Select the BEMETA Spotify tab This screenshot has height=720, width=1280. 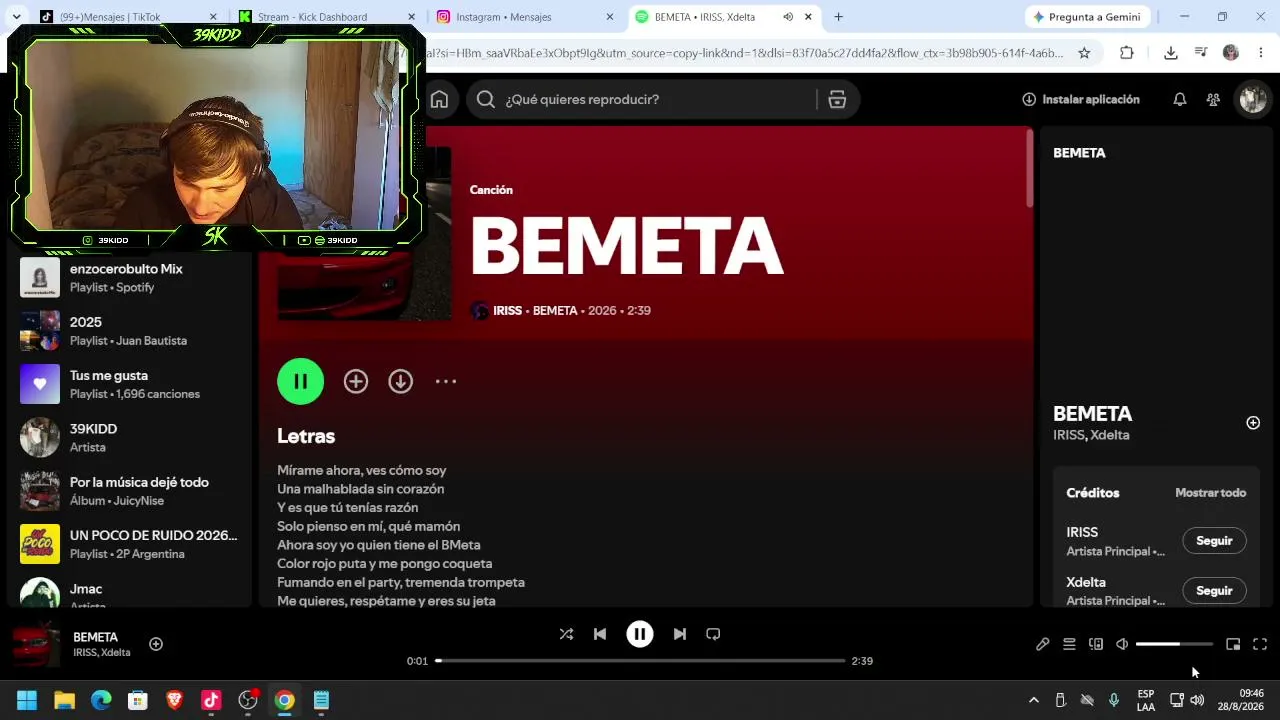tap(725, 17)
